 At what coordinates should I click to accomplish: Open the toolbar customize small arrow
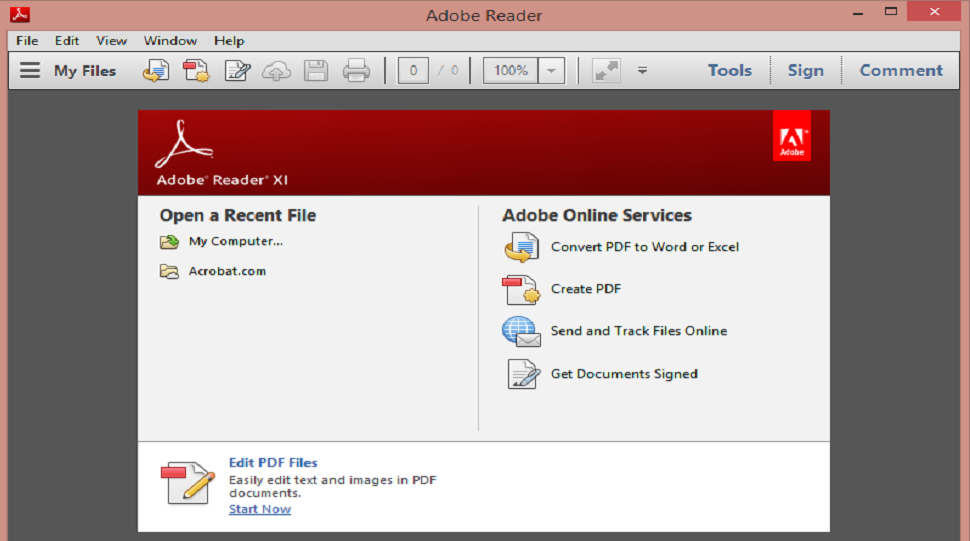point(643,70)
